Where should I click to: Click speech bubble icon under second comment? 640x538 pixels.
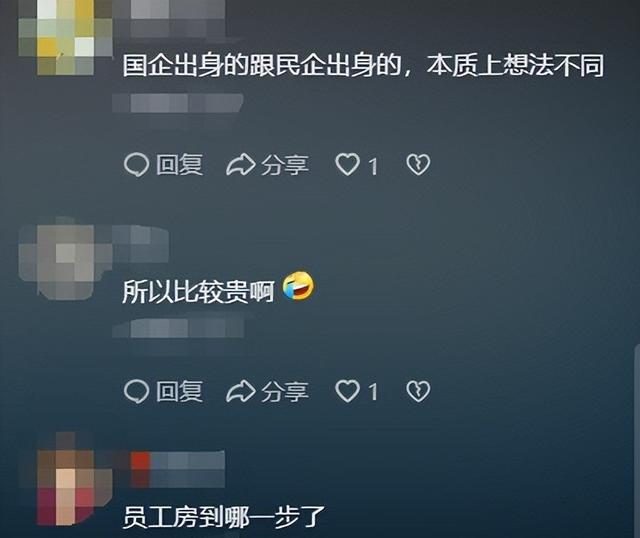click(136, 391)
